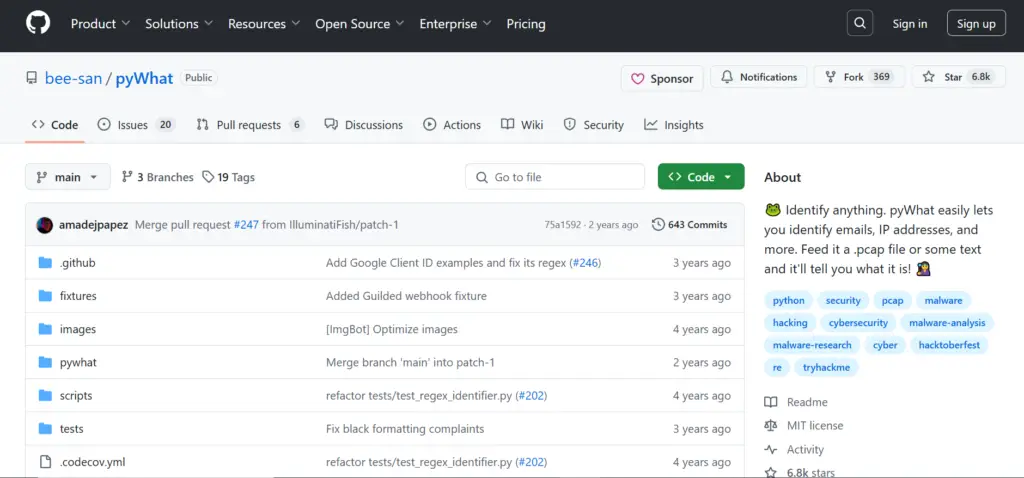Open the Pricing page

[526, 24]
